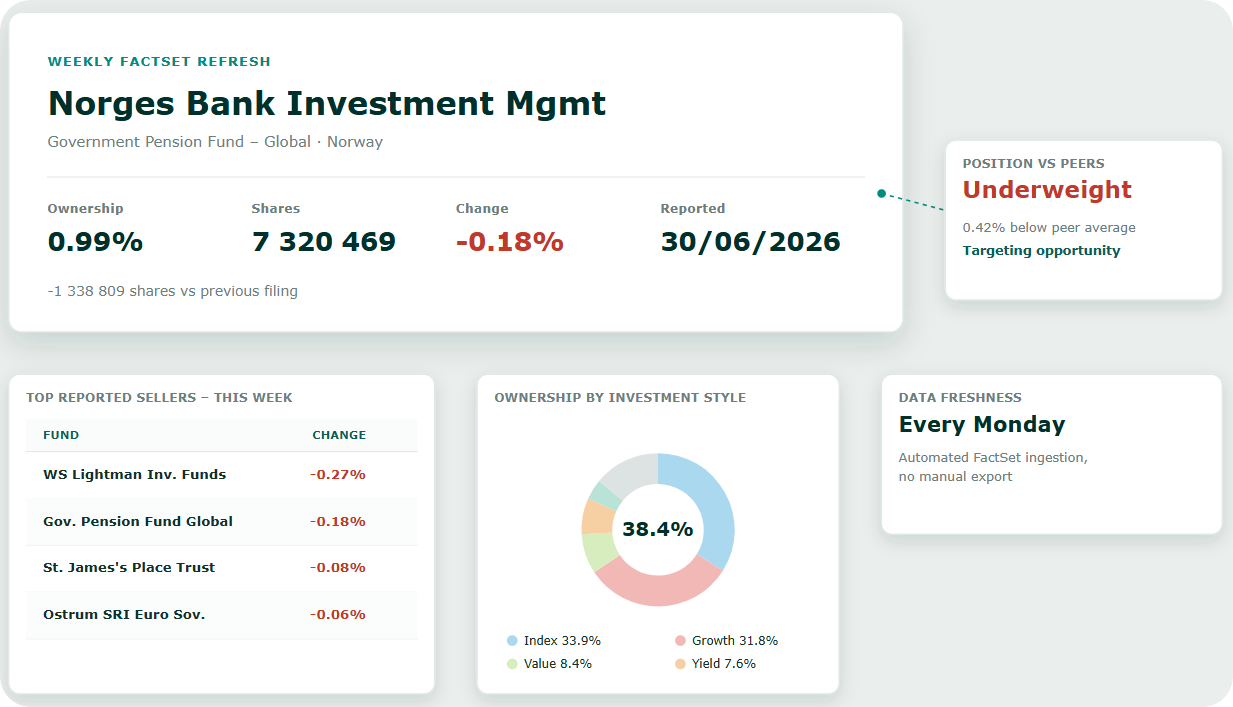Click the -0.18% value in sellers table
Viewport: 1233px width, 707px height.
pyautogui.click(x=337, y=522)
